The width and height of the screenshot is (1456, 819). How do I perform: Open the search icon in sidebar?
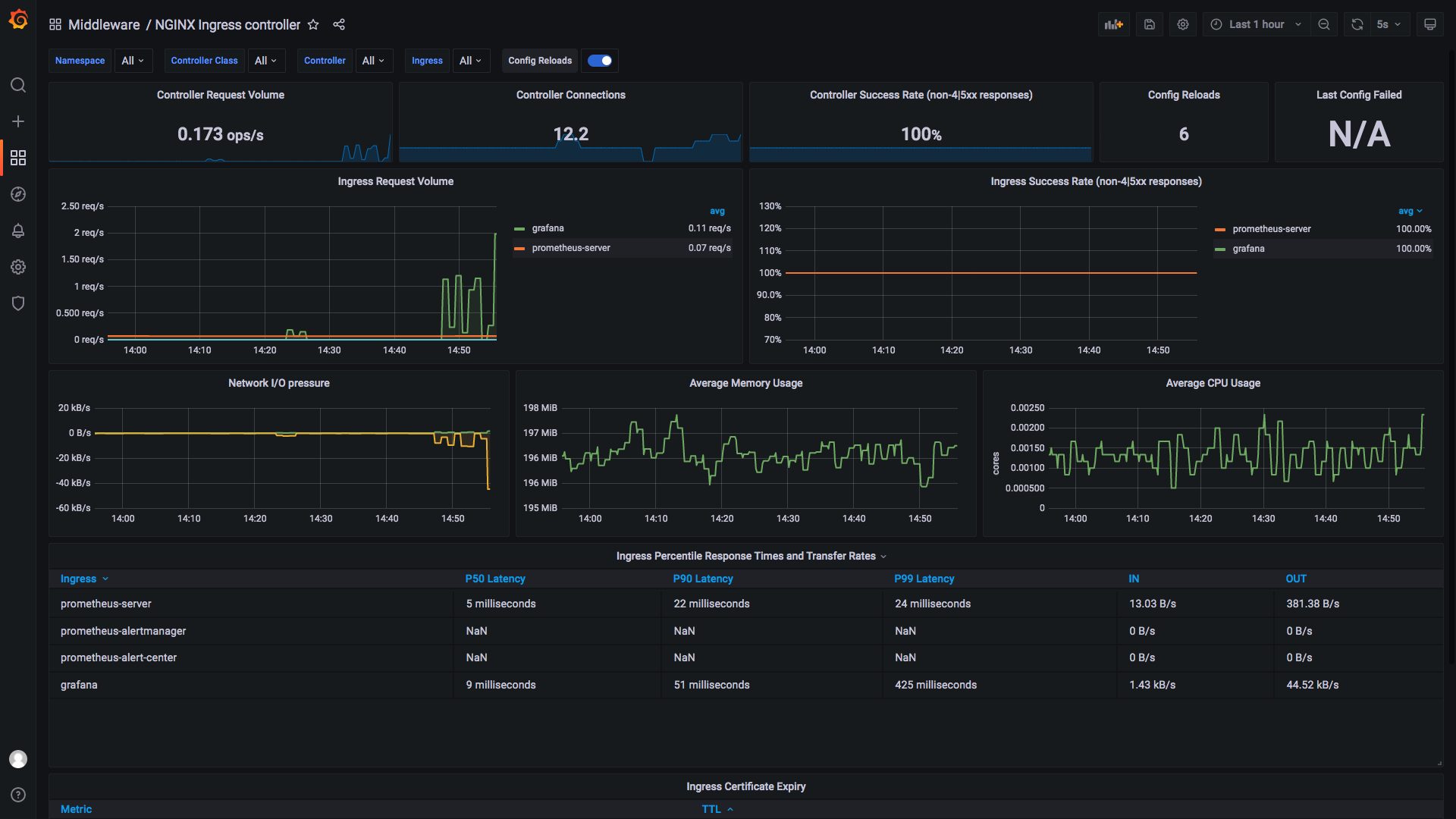[x=18, y=85]
